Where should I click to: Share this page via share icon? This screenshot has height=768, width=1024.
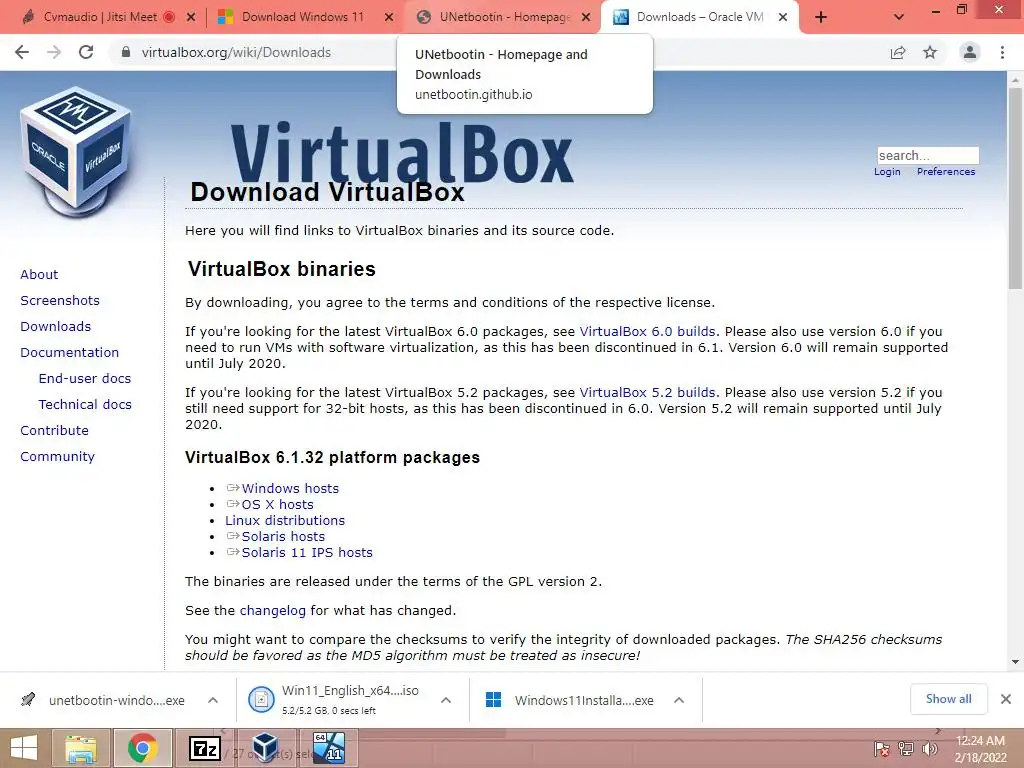tap(898, 52)
